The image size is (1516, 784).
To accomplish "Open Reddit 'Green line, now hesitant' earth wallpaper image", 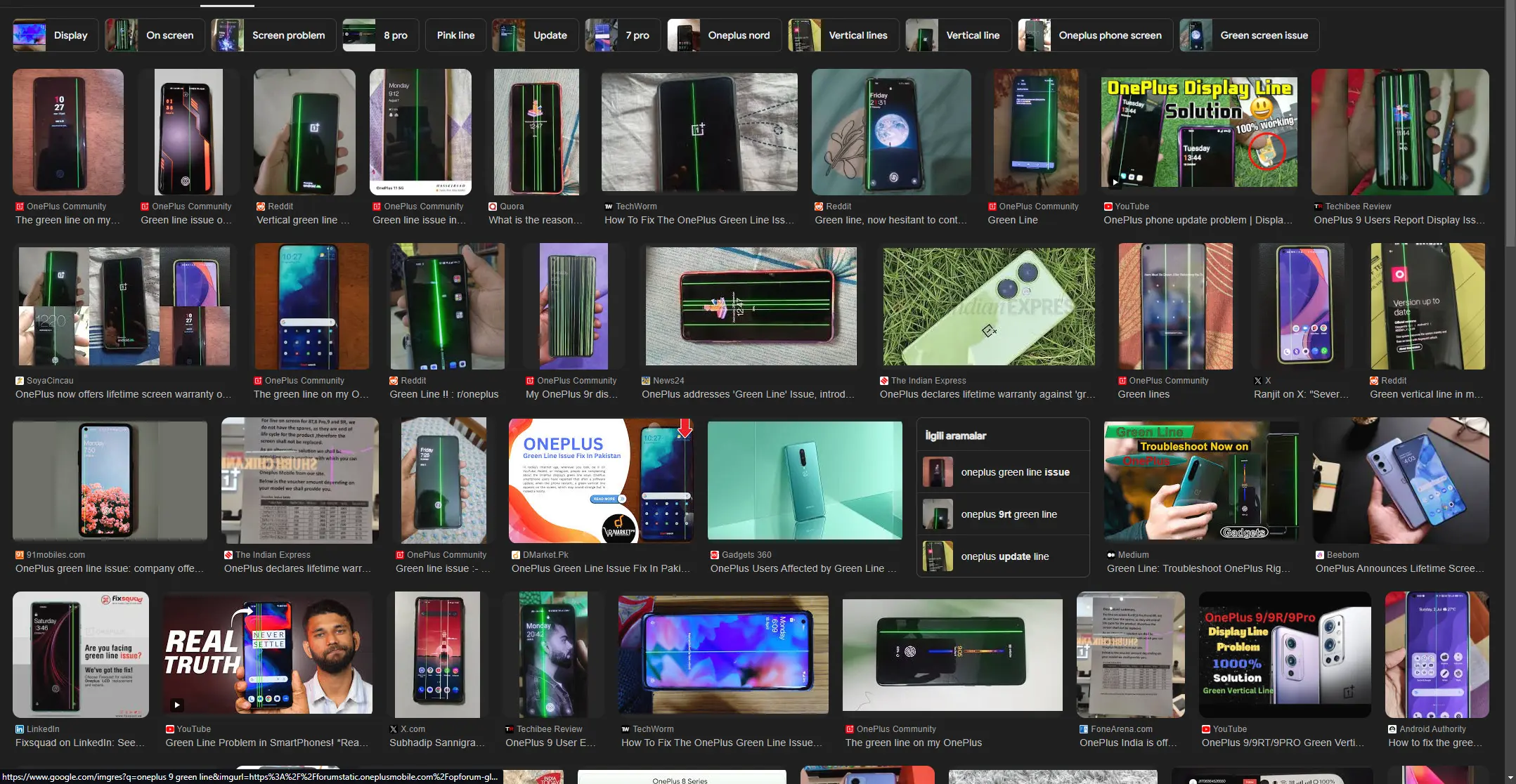I will (x=891, y=132).
